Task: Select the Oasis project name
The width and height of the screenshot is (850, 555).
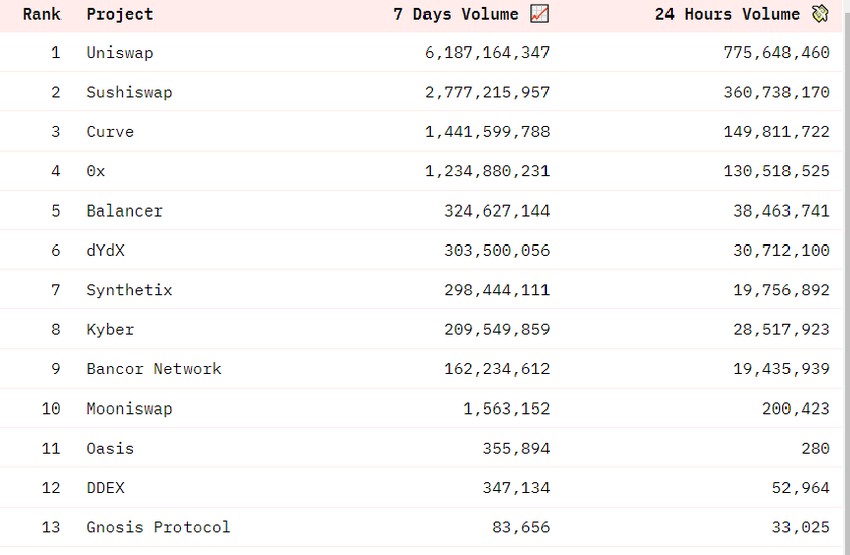Action: coord(110,448)
